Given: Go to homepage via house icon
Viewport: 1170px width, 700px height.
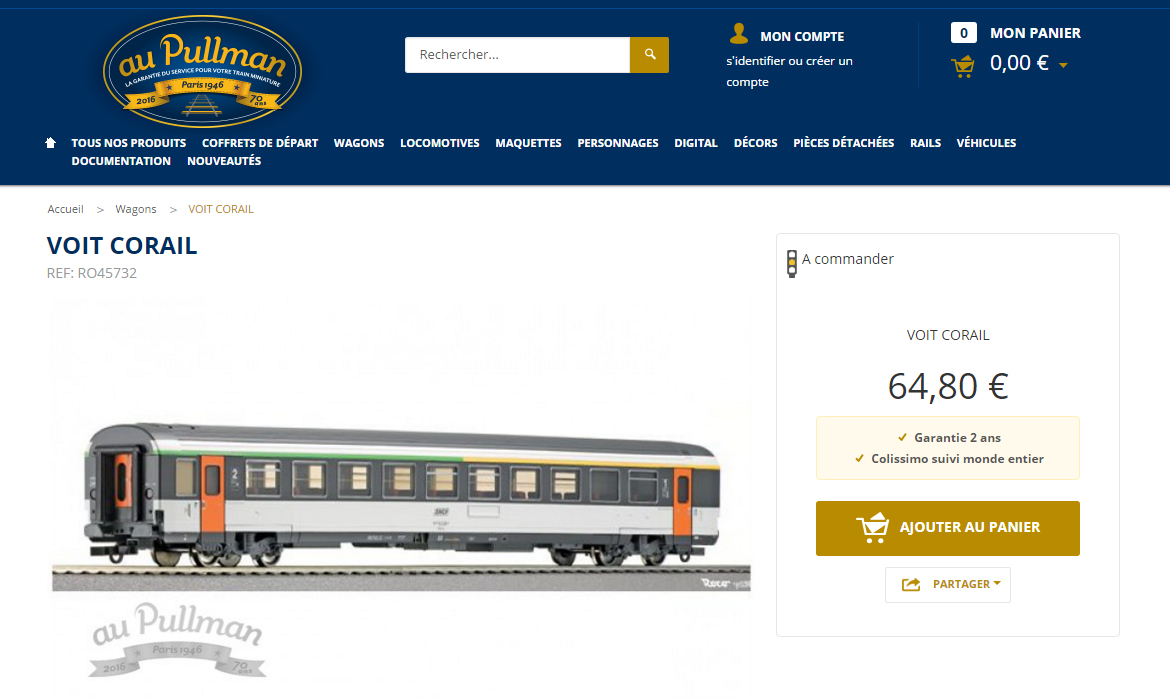Looking at the screenshot, I should point(51,143).
